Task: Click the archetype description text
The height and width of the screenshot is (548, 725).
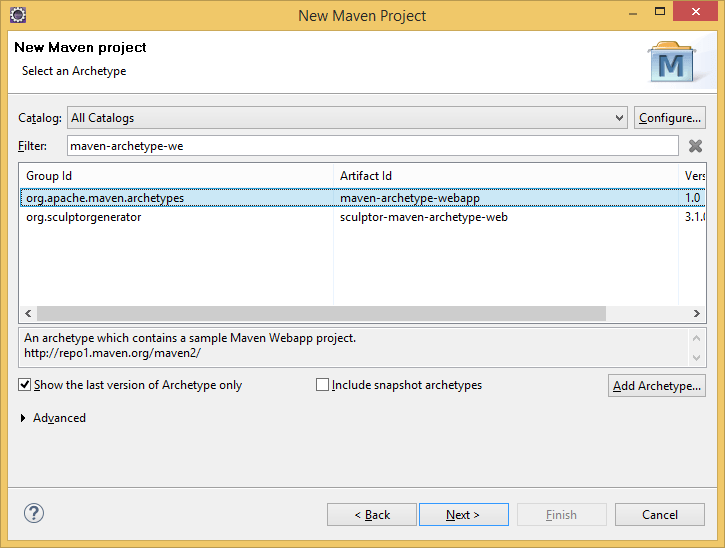Action: click(x=190, y=338)
